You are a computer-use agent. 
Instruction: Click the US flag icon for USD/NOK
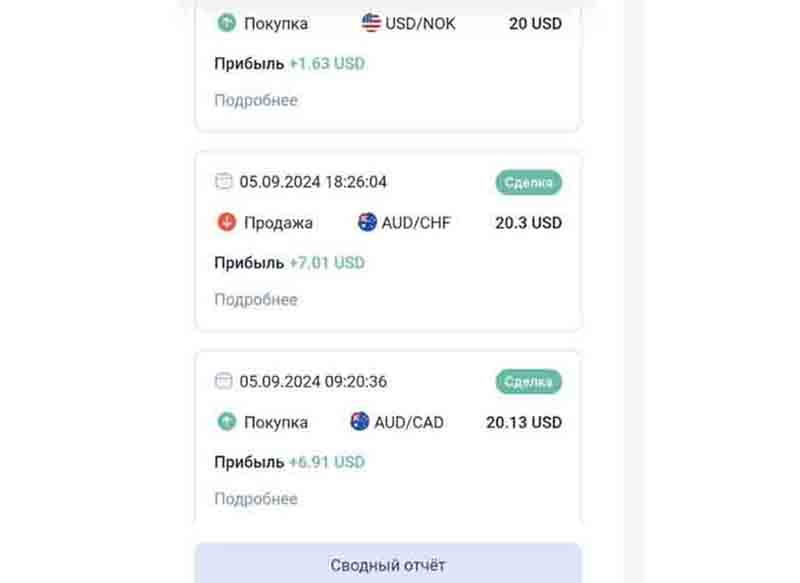click(372, 23)
